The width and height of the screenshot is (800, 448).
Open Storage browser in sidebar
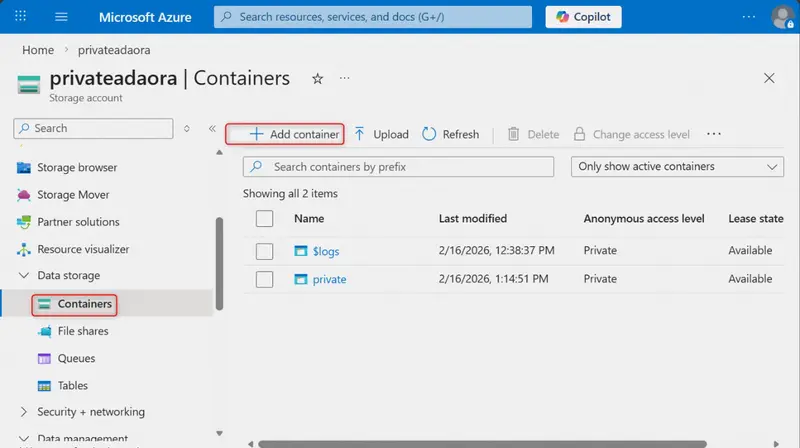pos(77,167)
